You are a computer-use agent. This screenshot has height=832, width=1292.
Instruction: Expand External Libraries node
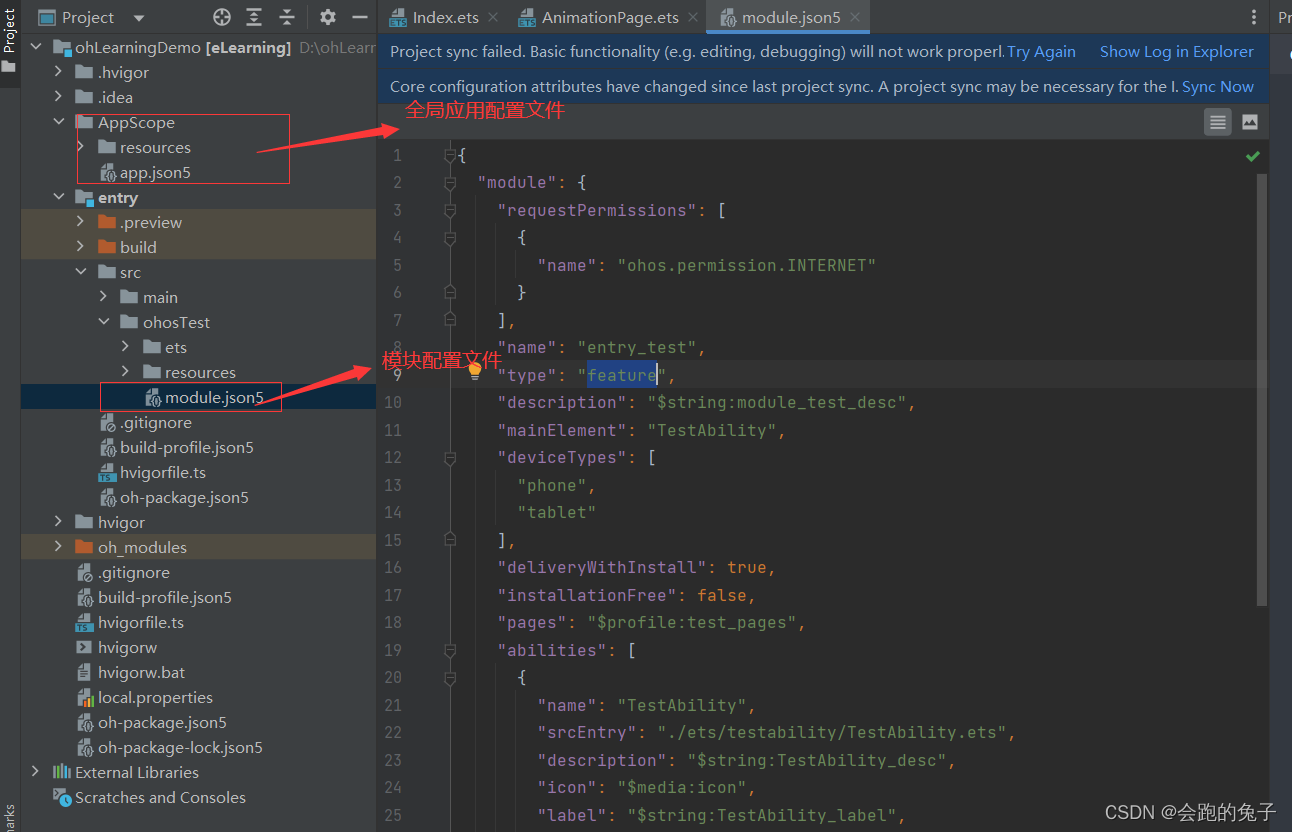click(x=36, y=772)
